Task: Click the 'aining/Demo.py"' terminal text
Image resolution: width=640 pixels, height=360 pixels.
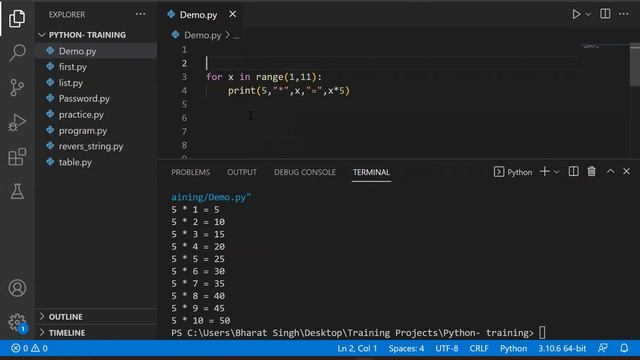Action: (211, 197)
